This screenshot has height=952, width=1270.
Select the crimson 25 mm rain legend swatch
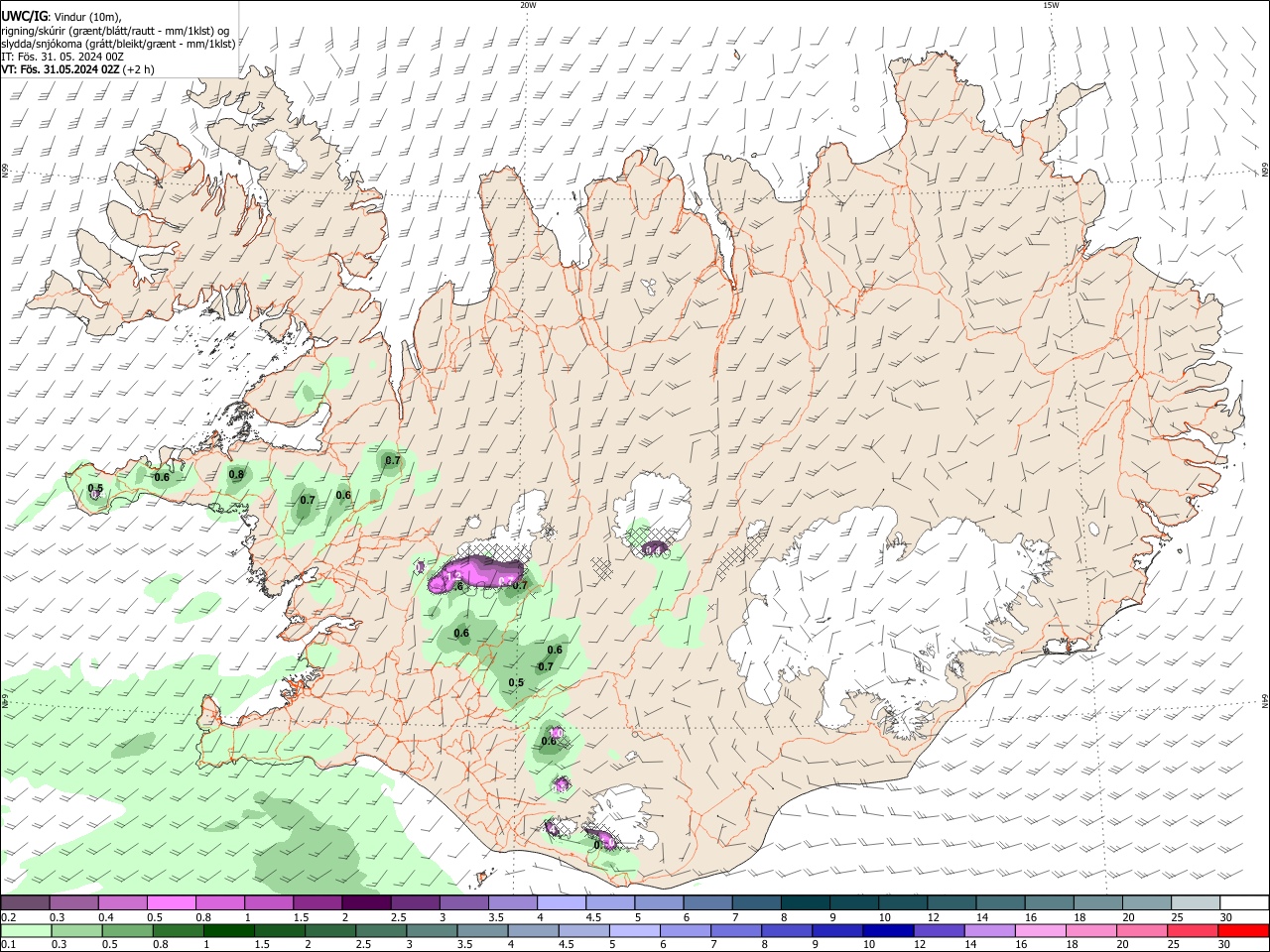(x=1192, y=930)
